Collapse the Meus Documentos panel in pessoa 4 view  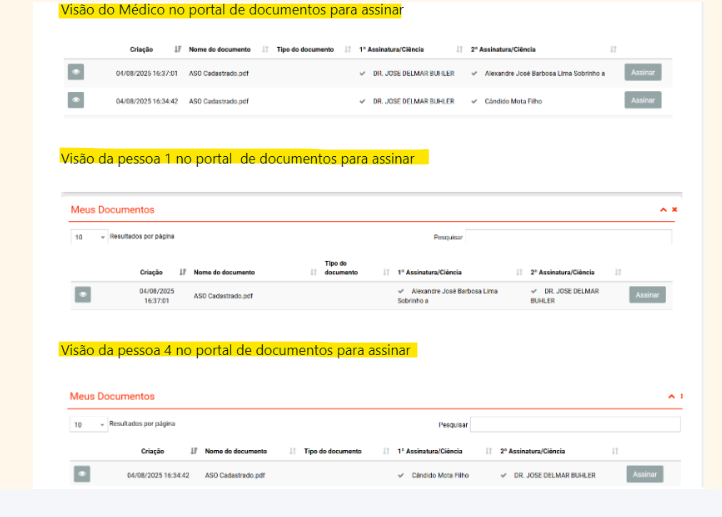point(672,397)
